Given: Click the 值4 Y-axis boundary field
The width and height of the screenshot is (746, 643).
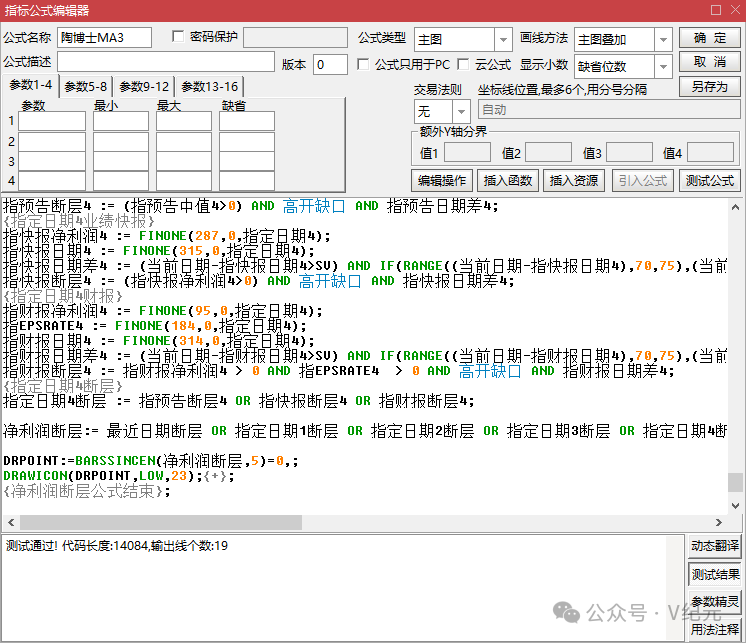Looking at the screenshot, I should [710, 153].
